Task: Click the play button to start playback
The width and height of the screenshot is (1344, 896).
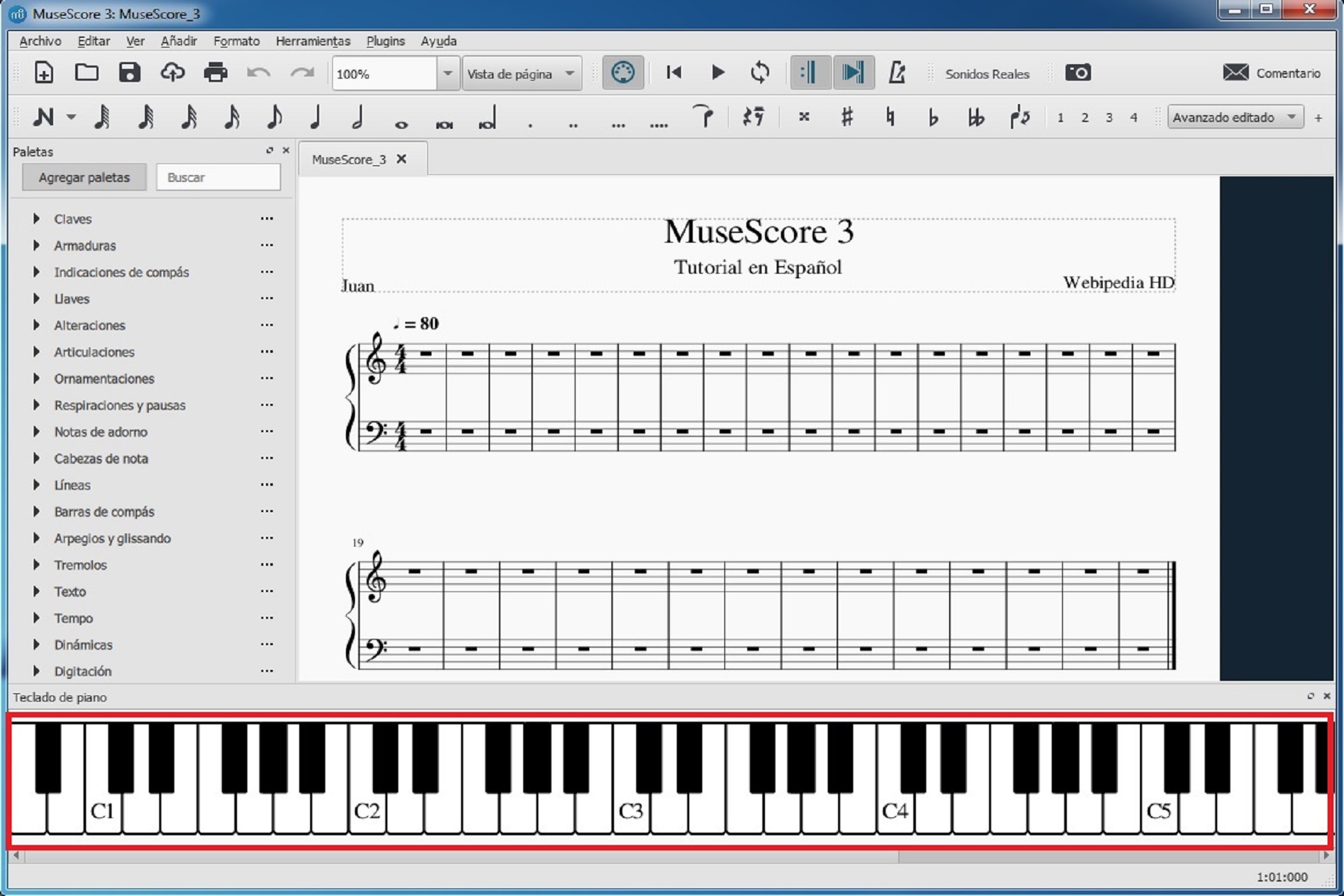Action: [717, 73]
